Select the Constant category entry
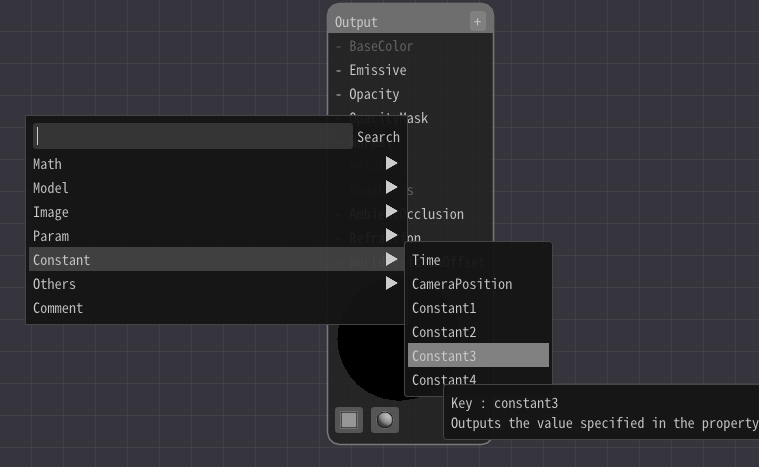The image size is (759, 467). [62, 260]
